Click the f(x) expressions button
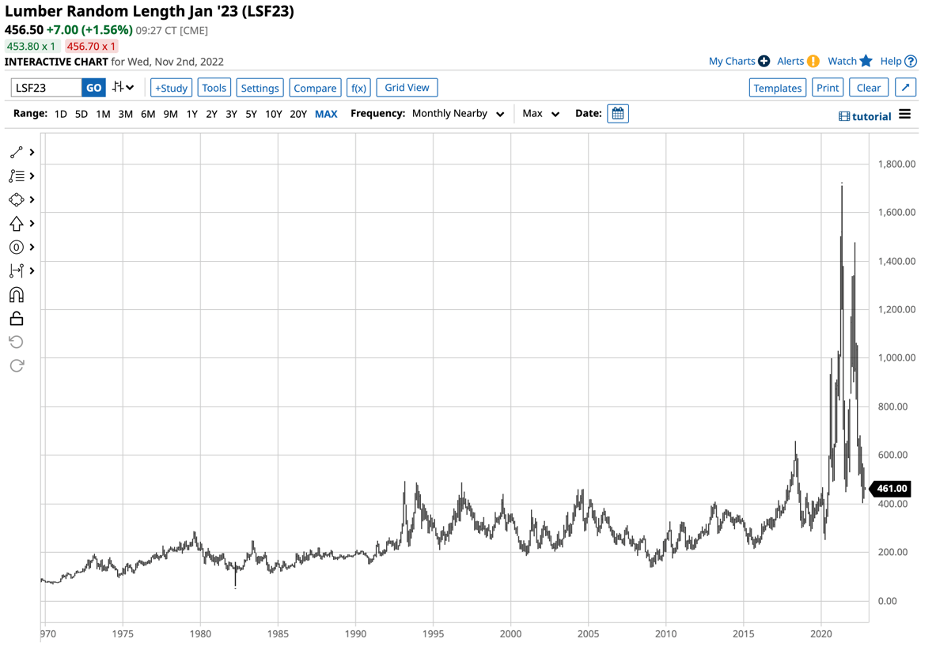 [x=359, y=88]
